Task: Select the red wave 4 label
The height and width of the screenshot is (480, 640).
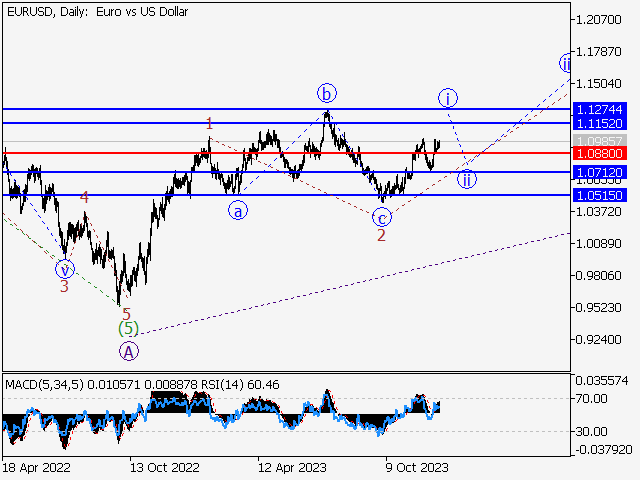Action: [84, 198]
